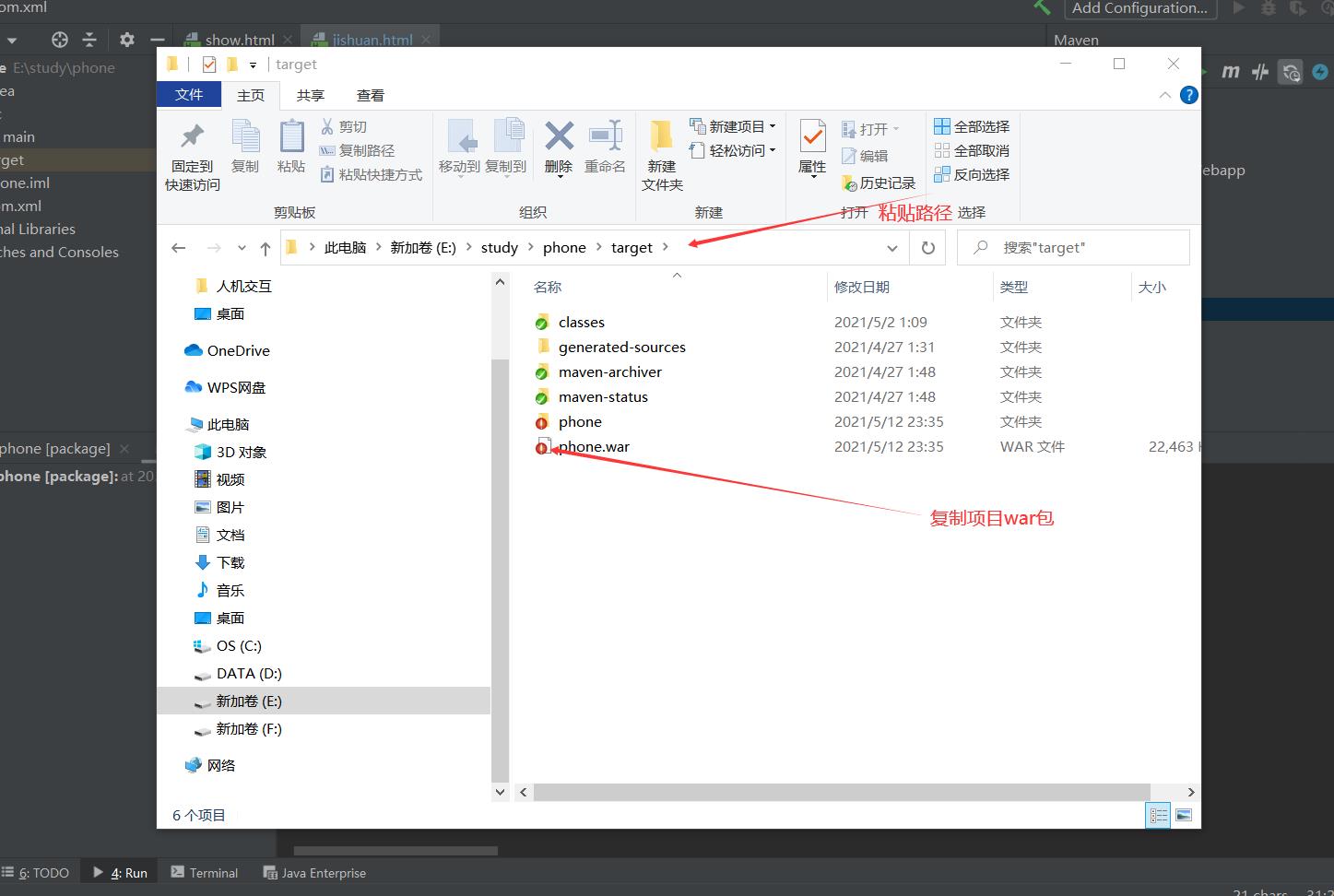Click the IDE project panel settings gear

pos(127,40)
